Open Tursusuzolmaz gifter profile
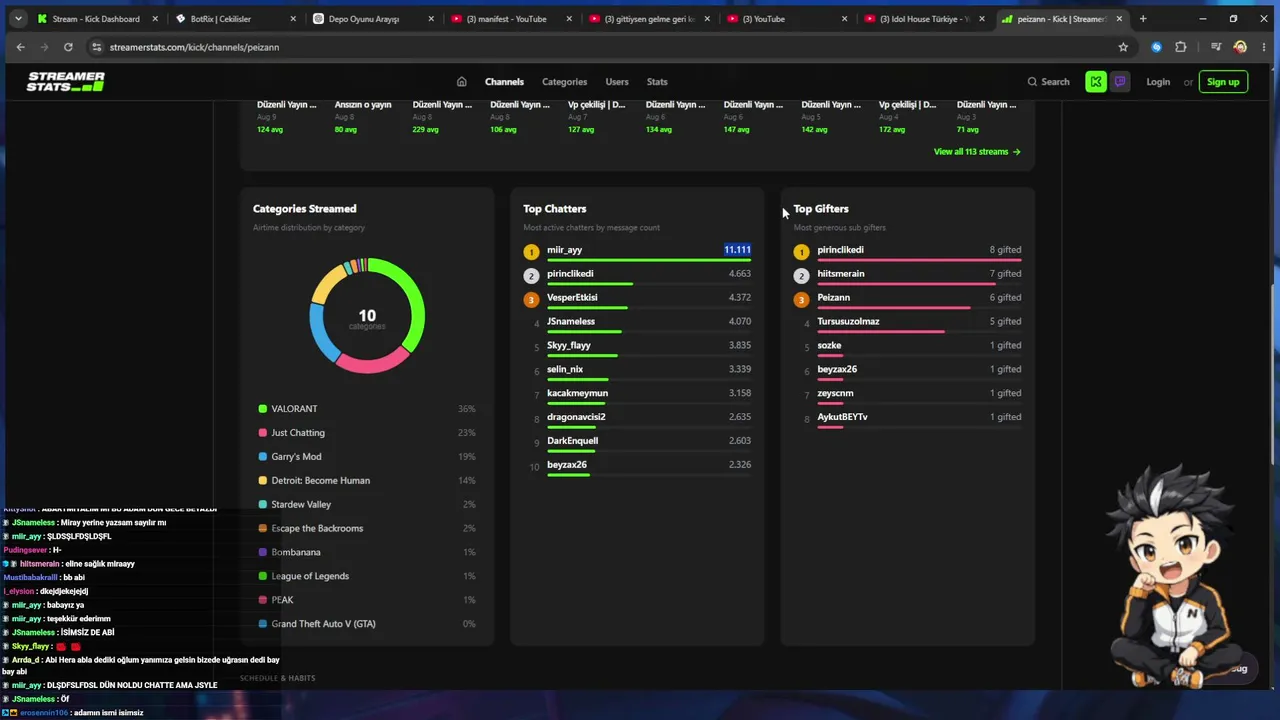Image resolution: width=1280 pixels, height=720 pixels. coord(848,322)
